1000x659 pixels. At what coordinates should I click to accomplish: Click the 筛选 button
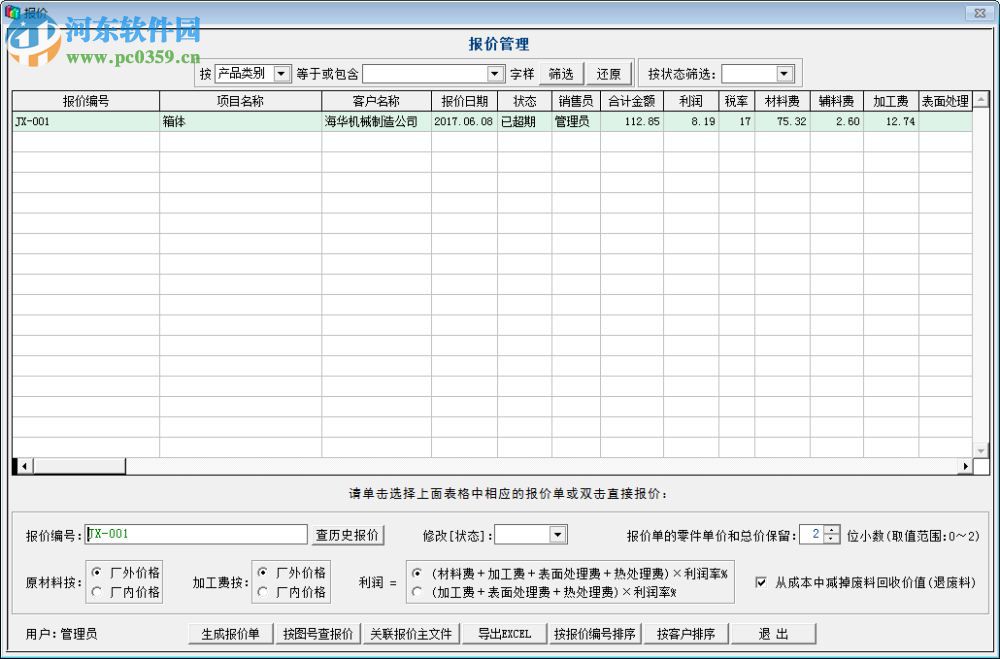pyautogui.click(x=561, y=73)
